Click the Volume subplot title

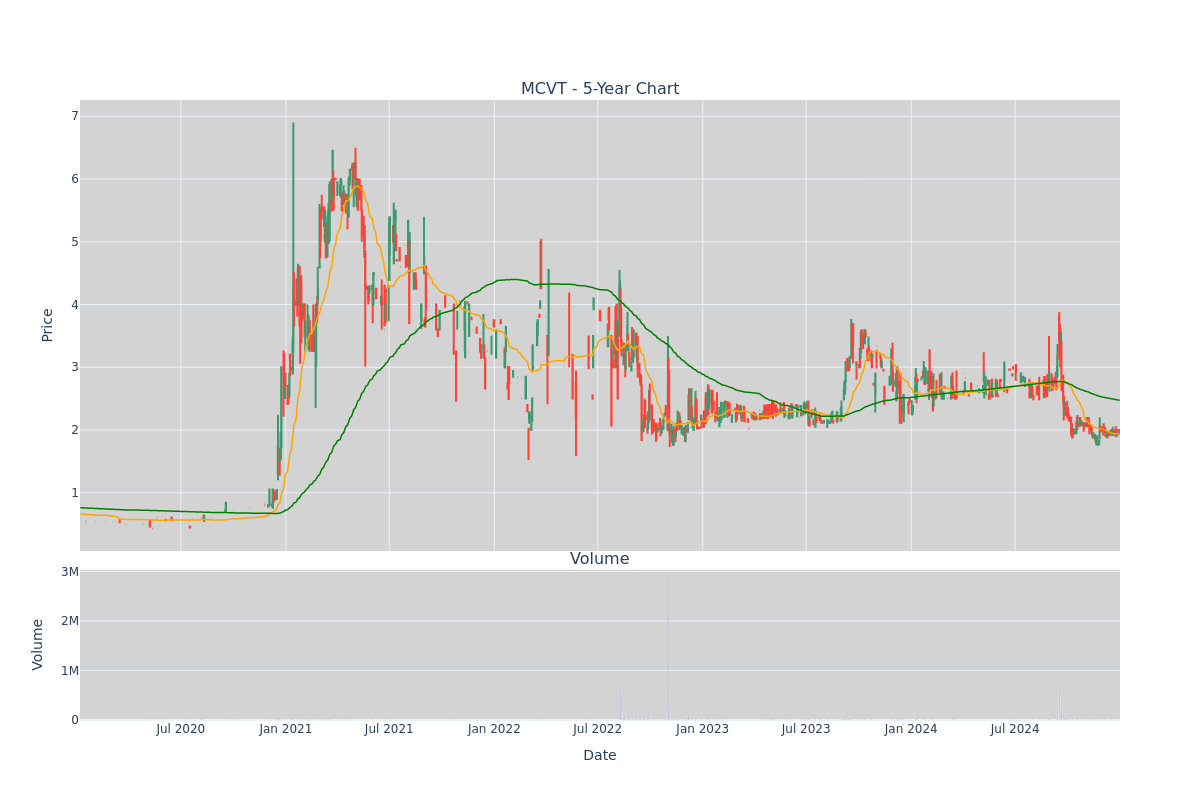point(600,559)
